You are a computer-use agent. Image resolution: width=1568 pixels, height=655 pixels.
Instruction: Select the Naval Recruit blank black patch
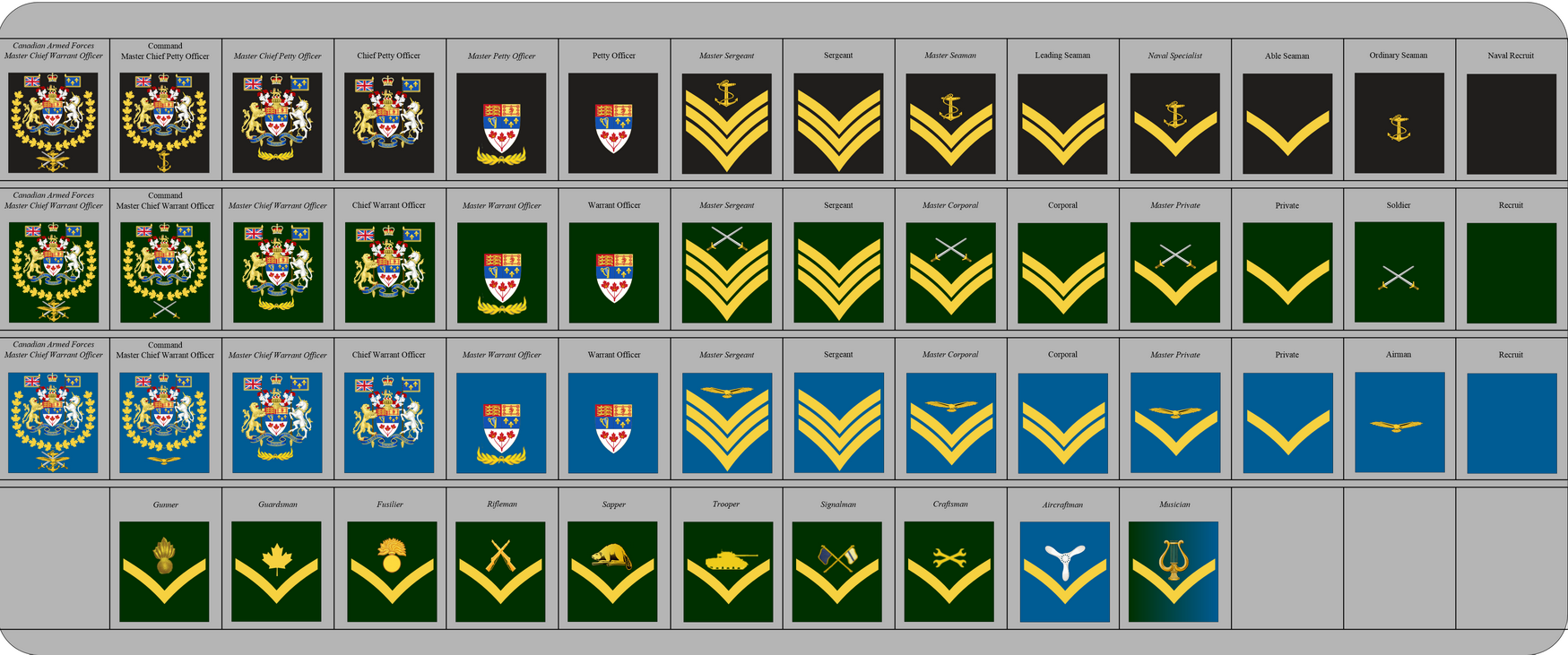(1512, 124)
